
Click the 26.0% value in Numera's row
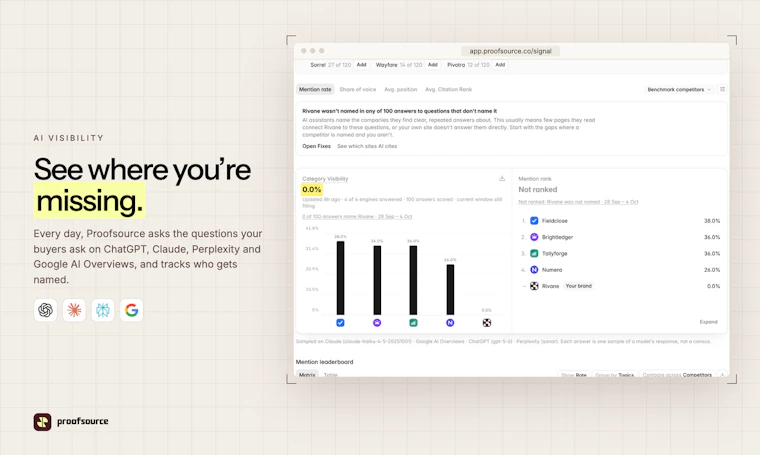tap(712, 269)
